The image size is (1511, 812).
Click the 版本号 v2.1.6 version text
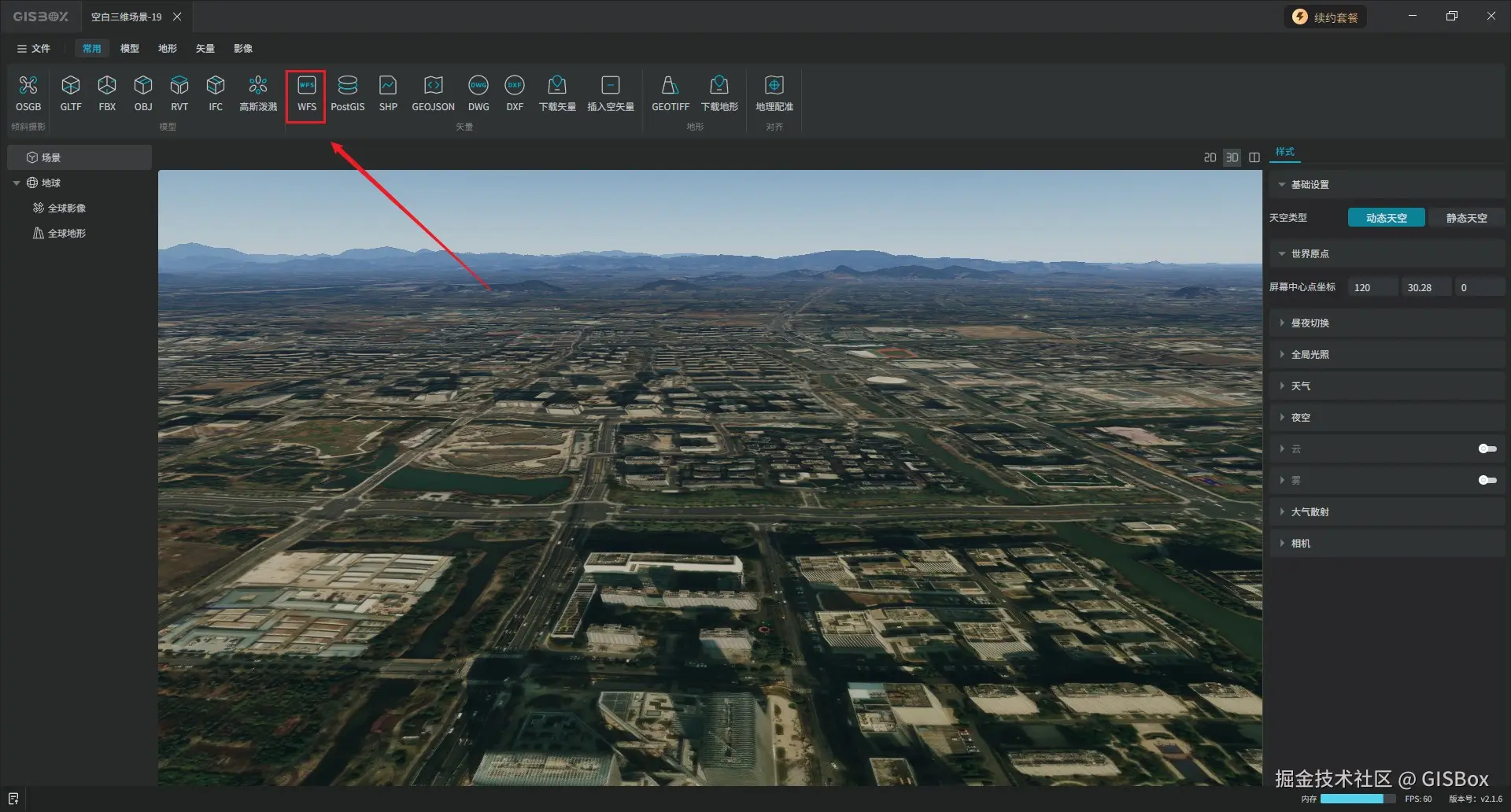point(1476,799)
